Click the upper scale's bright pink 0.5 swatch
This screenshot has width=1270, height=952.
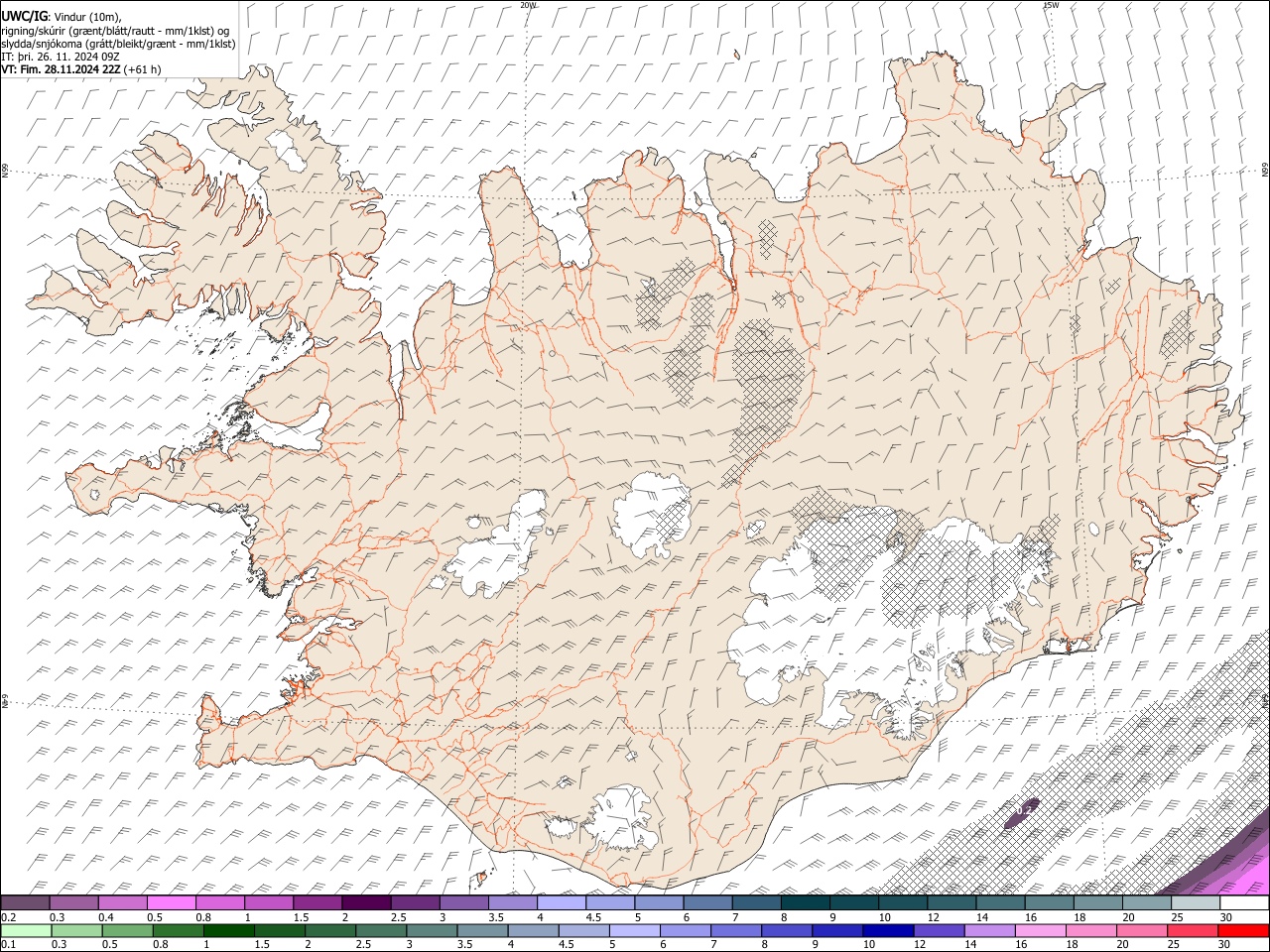click(x=171, y=902)
